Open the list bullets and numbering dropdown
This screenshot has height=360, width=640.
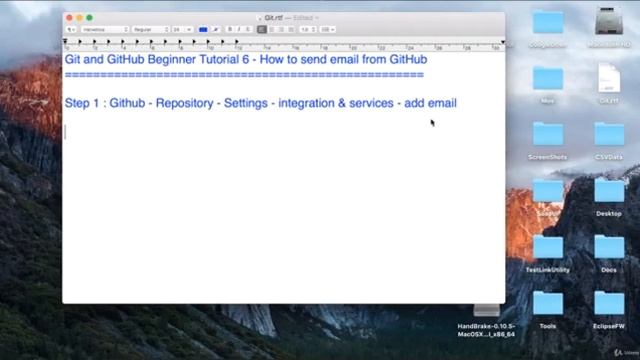point(327,29)
